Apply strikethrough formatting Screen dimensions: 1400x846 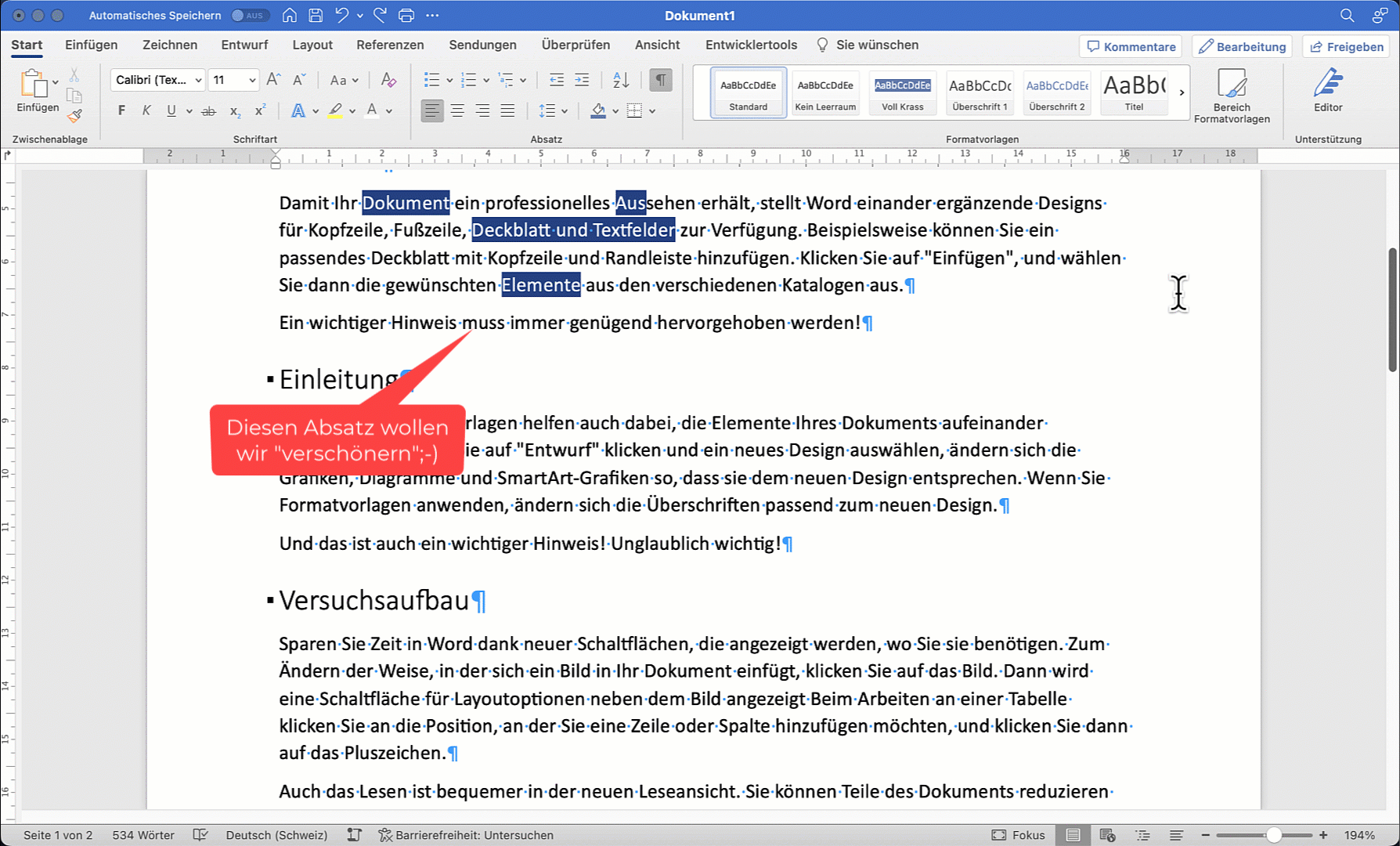coord(208,111)
